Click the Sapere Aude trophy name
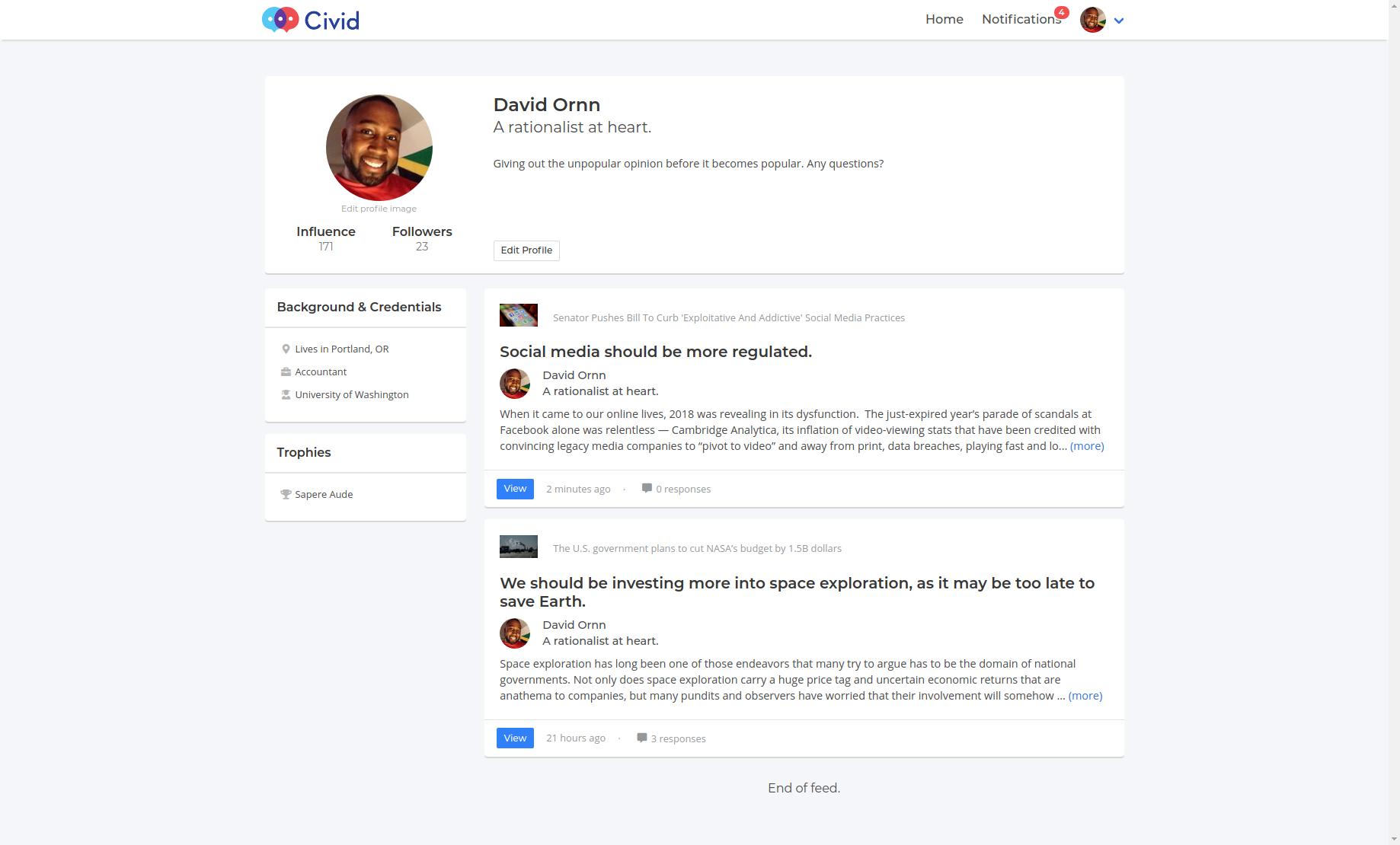 coord(324,495)
